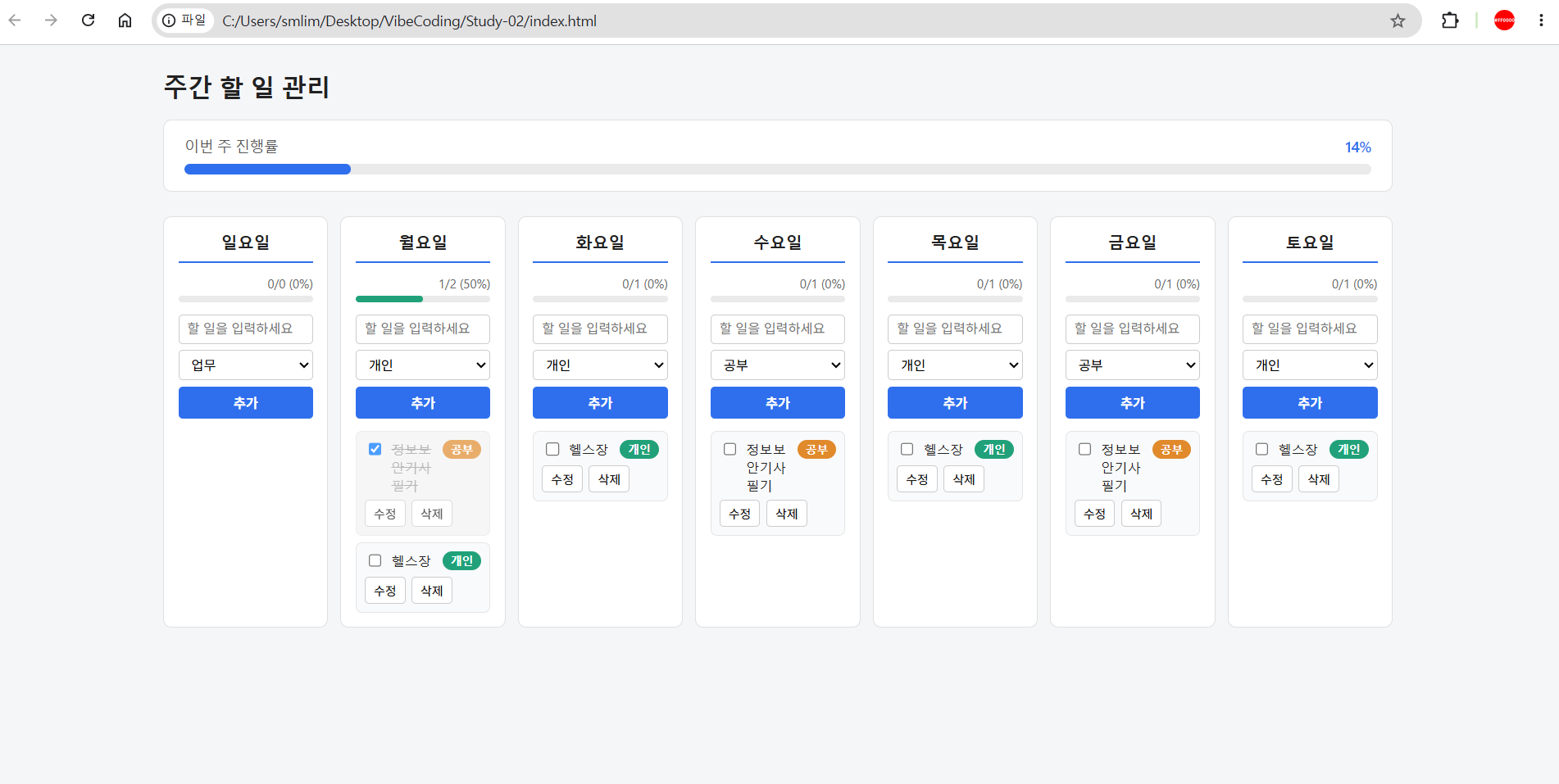Check Saturday's 헬스장 task checkbox
1559x784 pixels.
pos(1261,449)
